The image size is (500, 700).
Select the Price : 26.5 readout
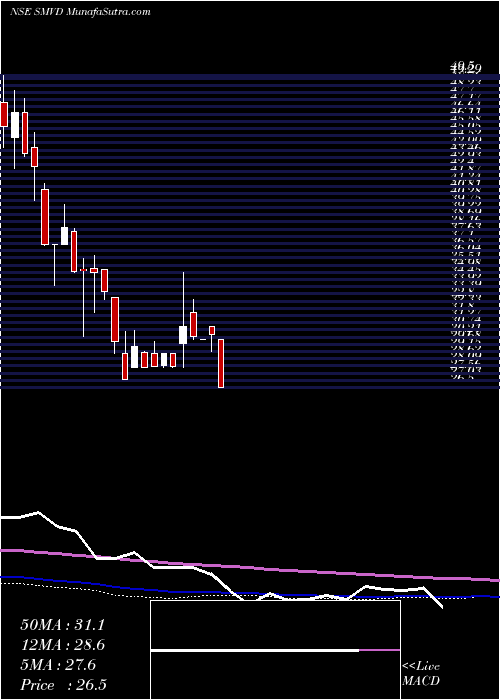[x=63, y=685]
